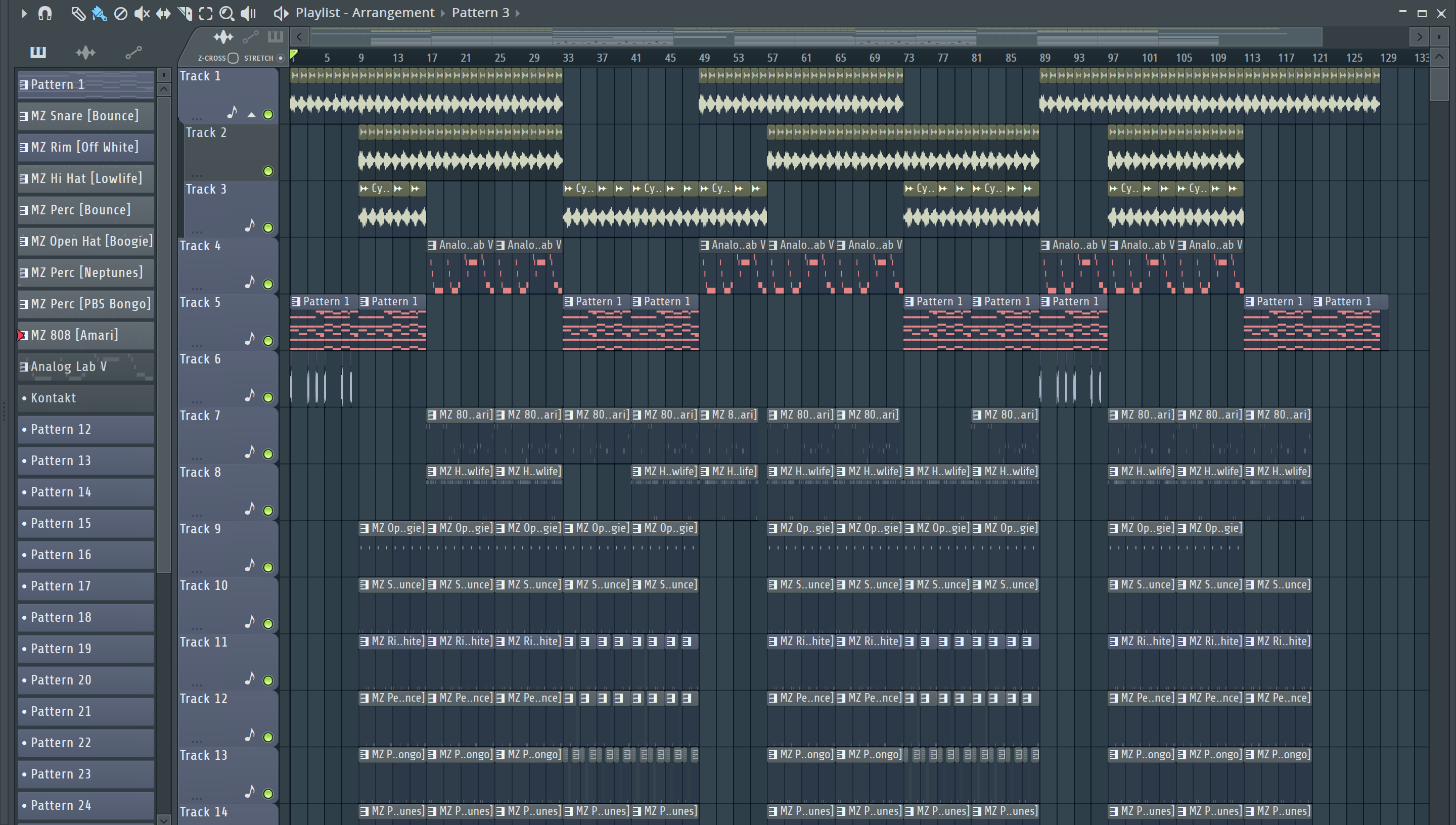Mute Track 7 with green LED
The image size is (1456, 825).
(268, 454)
